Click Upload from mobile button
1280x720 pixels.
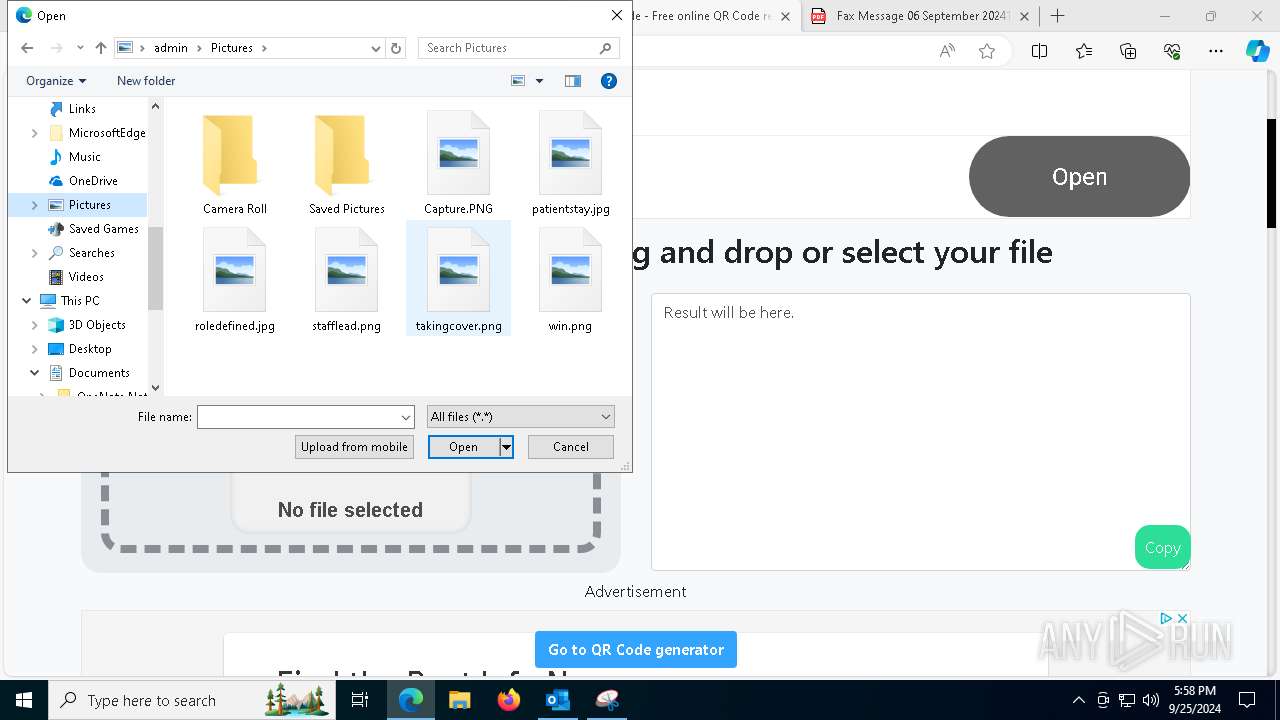coord(354,447)
